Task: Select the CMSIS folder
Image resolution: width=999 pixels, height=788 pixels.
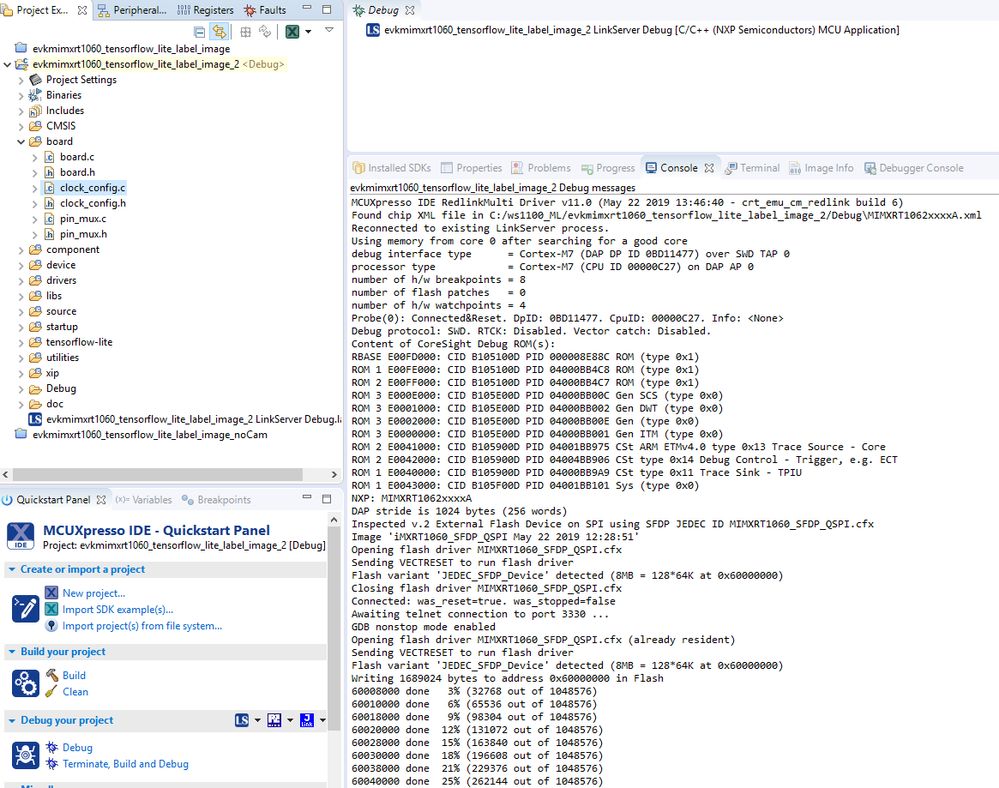Action: pyautogui.click(x=61, y=126)
